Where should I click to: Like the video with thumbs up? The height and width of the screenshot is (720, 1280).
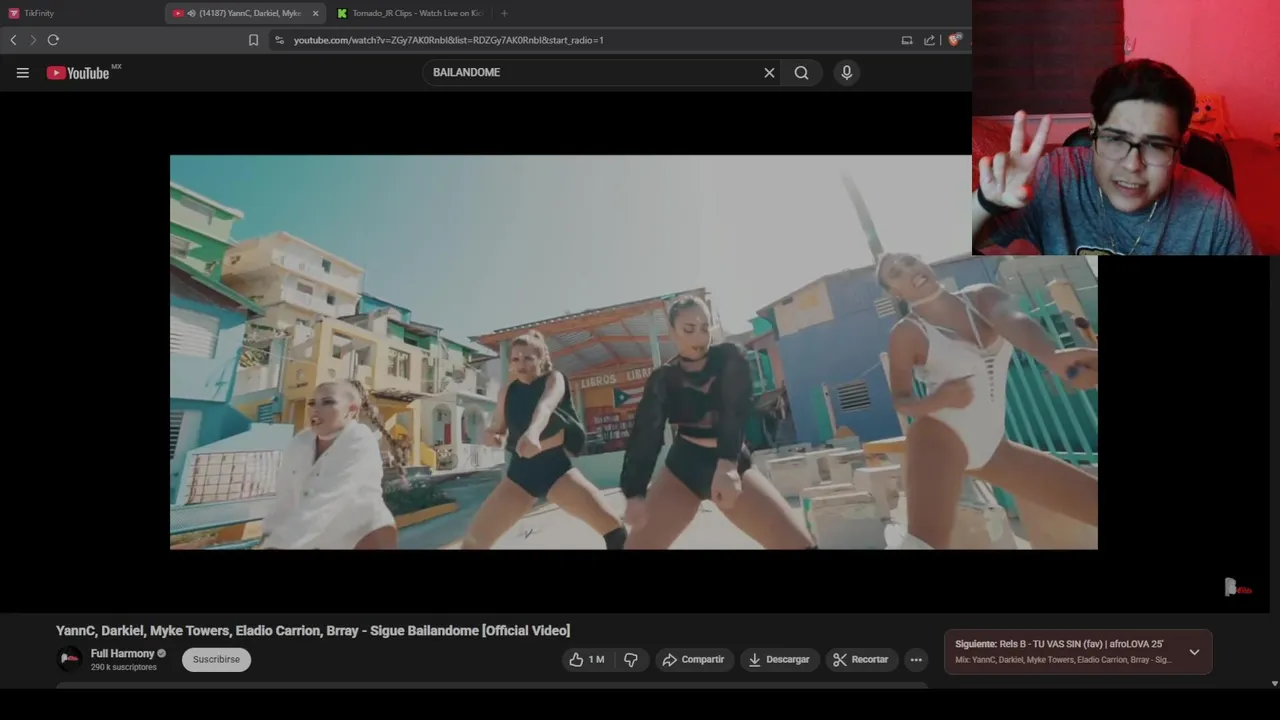click(x=587, y=659)
